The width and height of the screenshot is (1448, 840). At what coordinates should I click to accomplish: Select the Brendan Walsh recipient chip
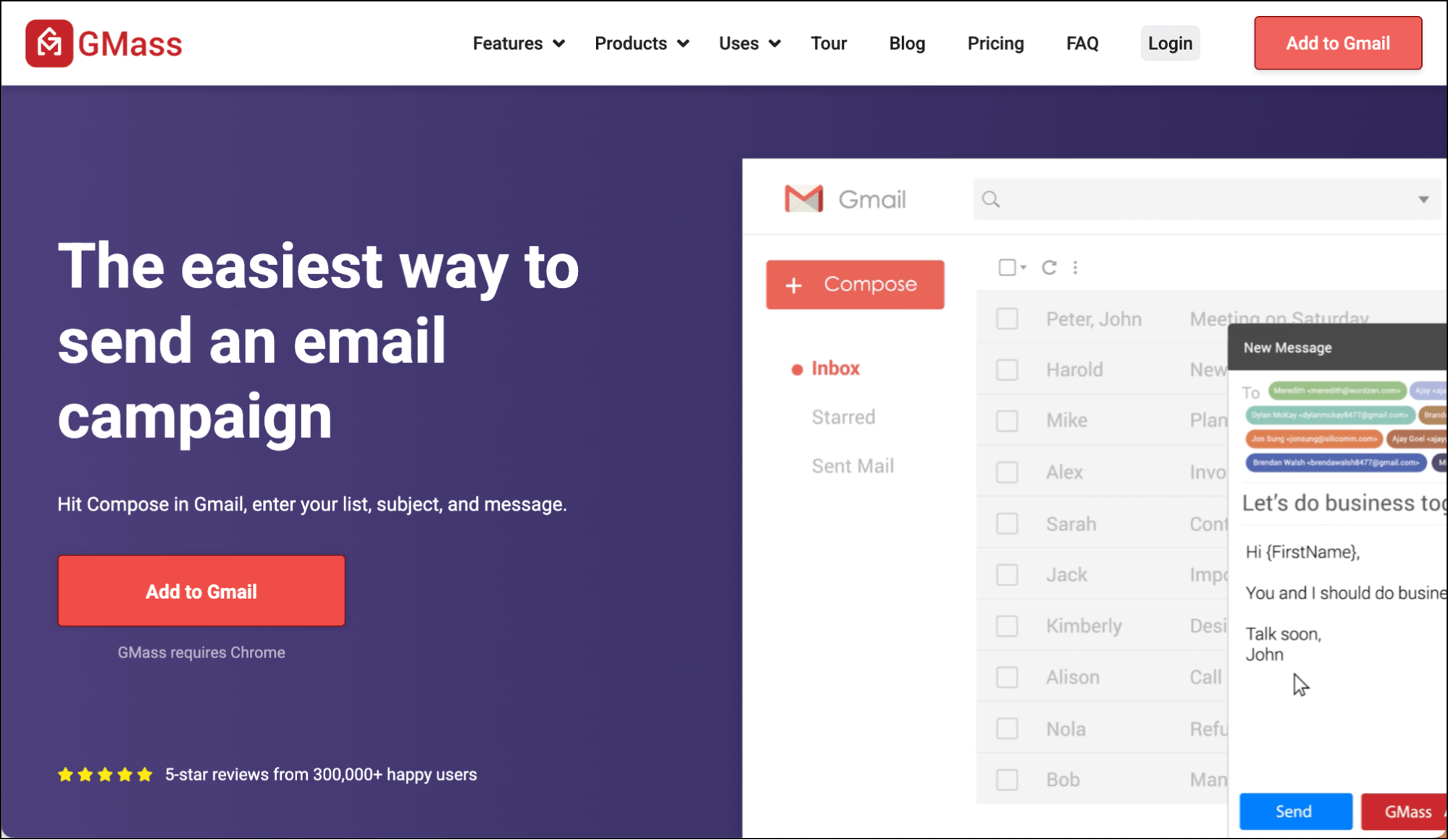point(1336,463)
